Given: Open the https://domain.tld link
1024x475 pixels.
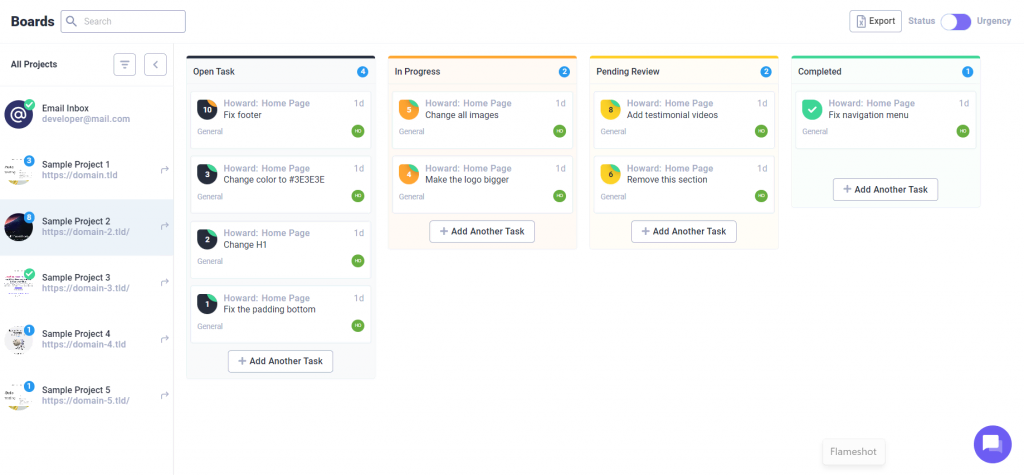Looking at the screenshot, I should pos(80,176).
